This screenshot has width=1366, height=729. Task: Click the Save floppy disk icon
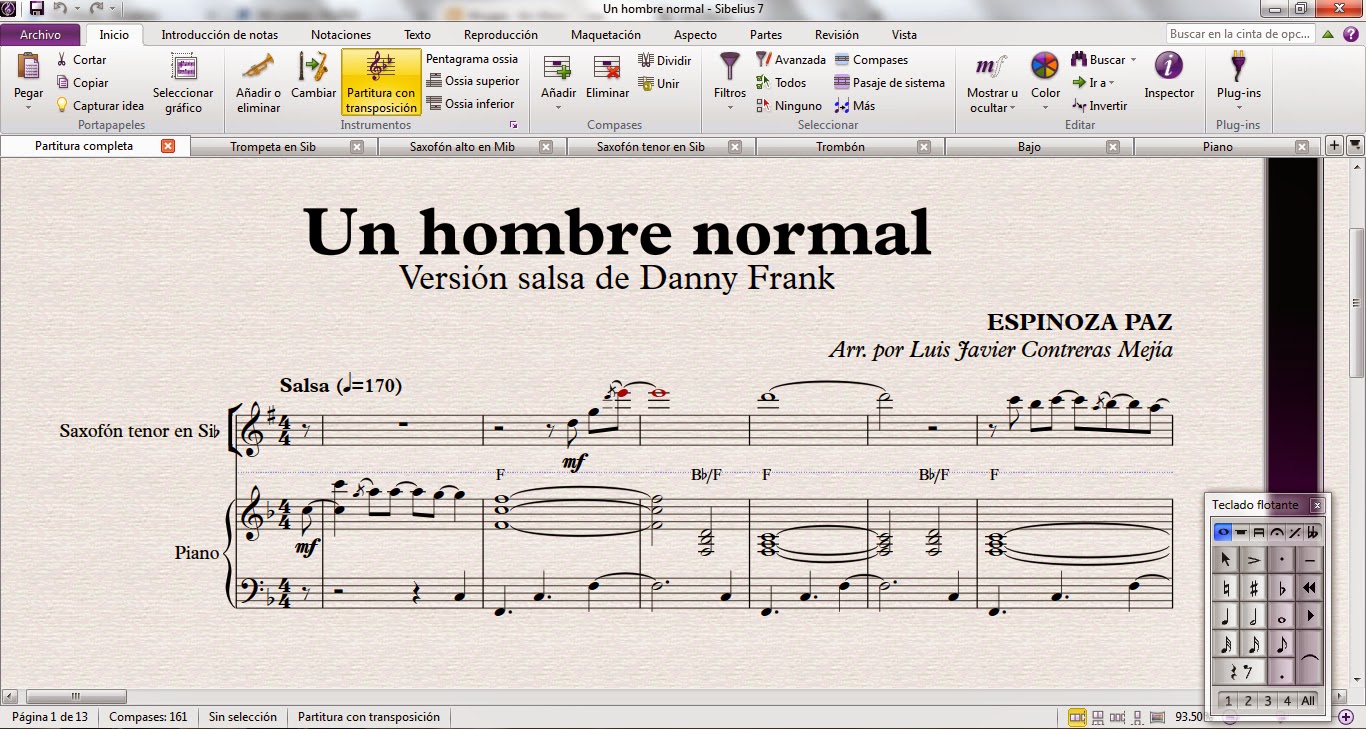(x=37, y=9)
